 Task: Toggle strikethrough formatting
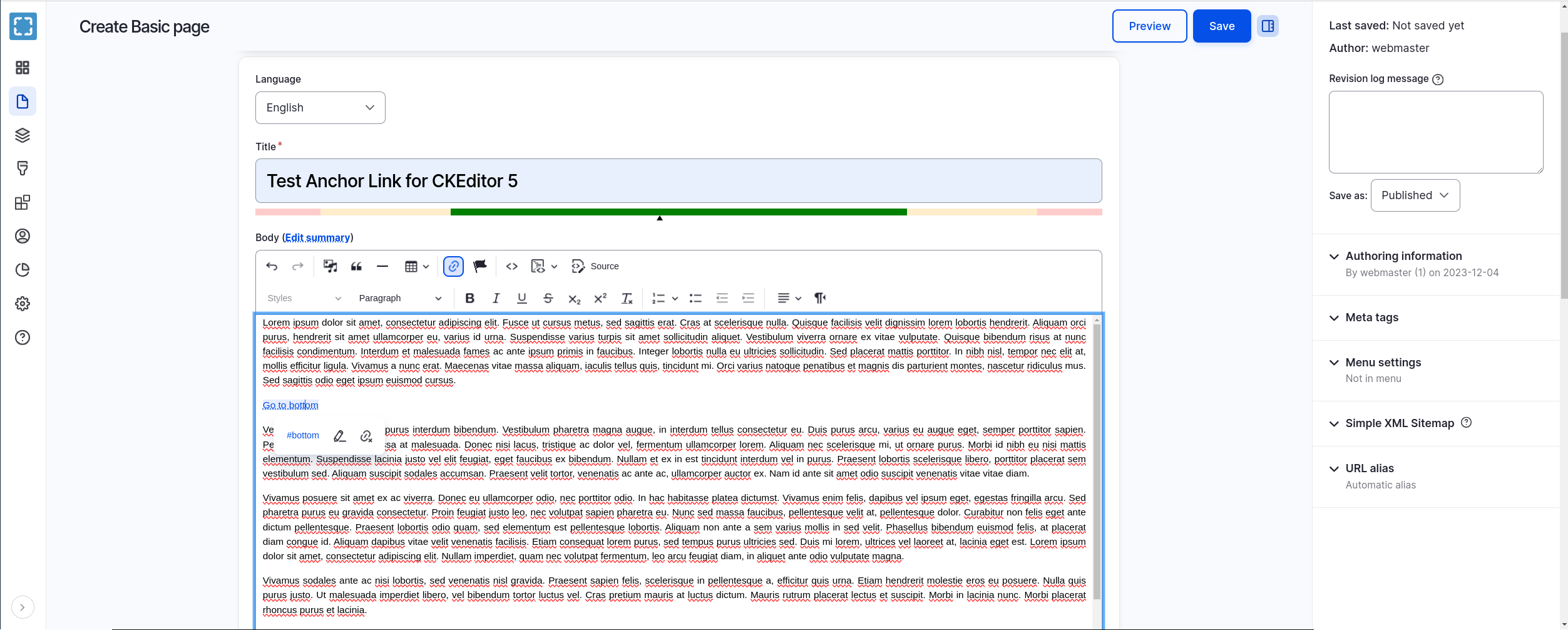point(548,298)
